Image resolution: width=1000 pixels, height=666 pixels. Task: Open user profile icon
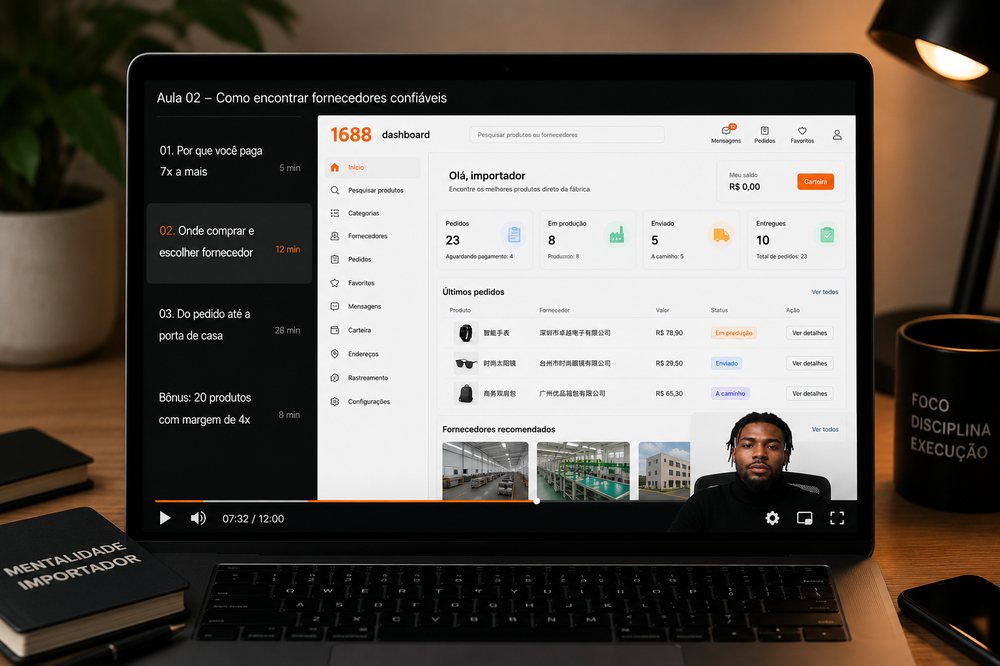837,135
